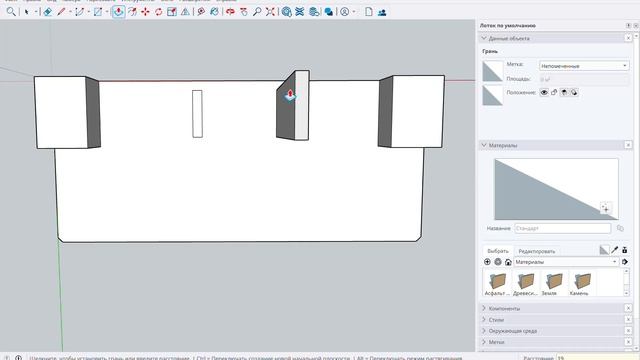This screenshot has width=640, height=360.
Task: Click the home In Model icon
Action: (x=508, y=262)
